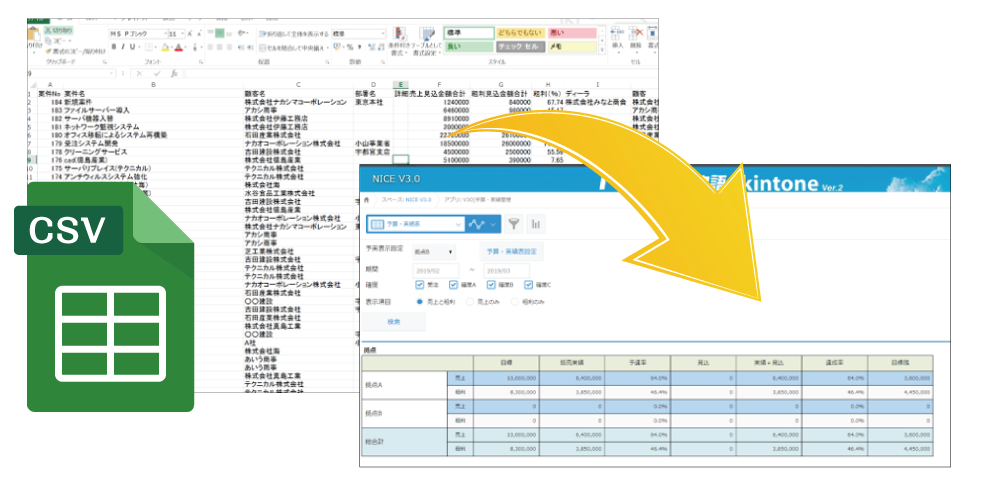
Task: Click the line graph view icon
Action: (x=477, y=224)
